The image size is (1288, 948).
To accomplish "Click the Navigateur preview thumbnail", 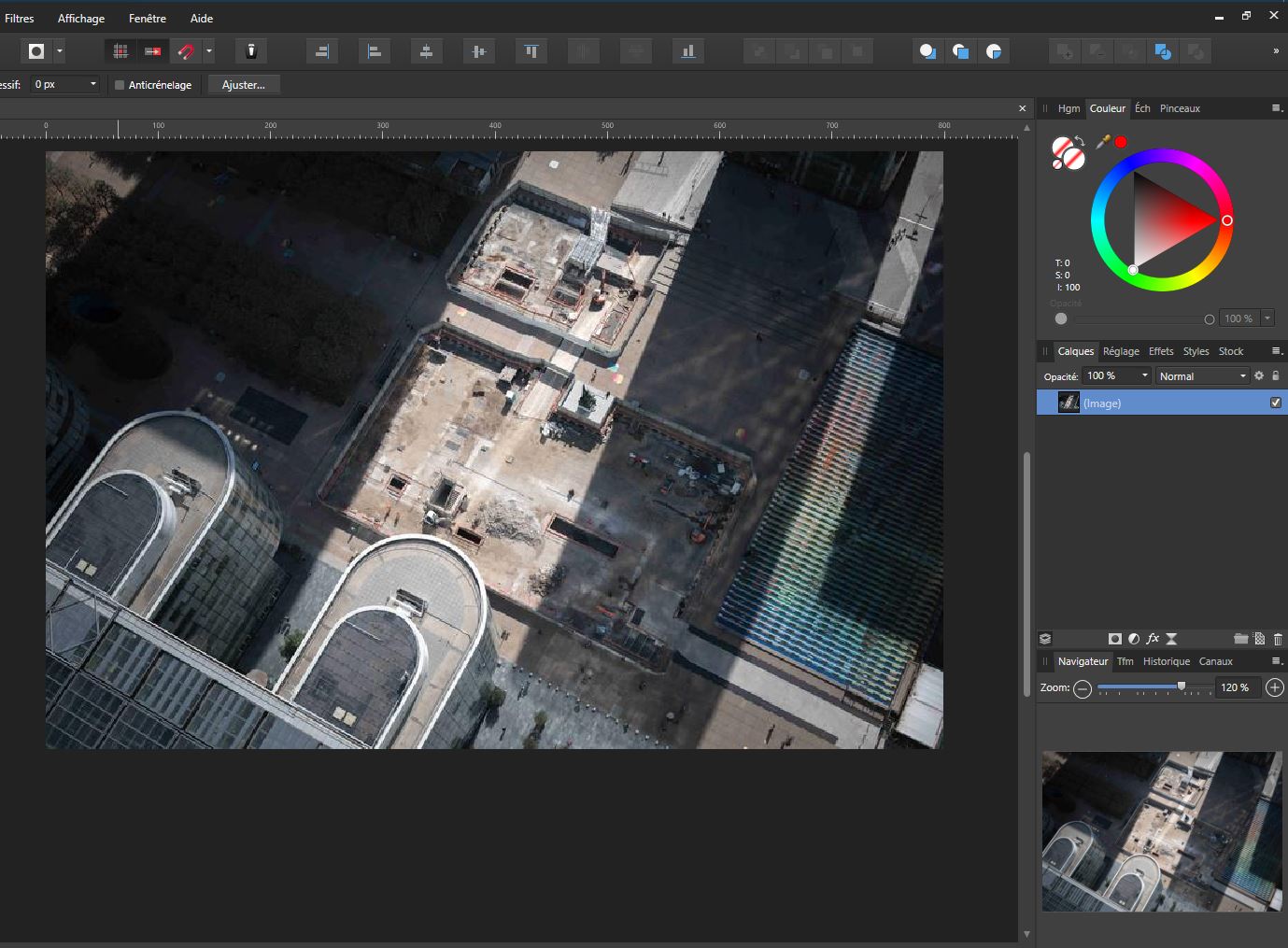I will click(x=1161, y=831).
